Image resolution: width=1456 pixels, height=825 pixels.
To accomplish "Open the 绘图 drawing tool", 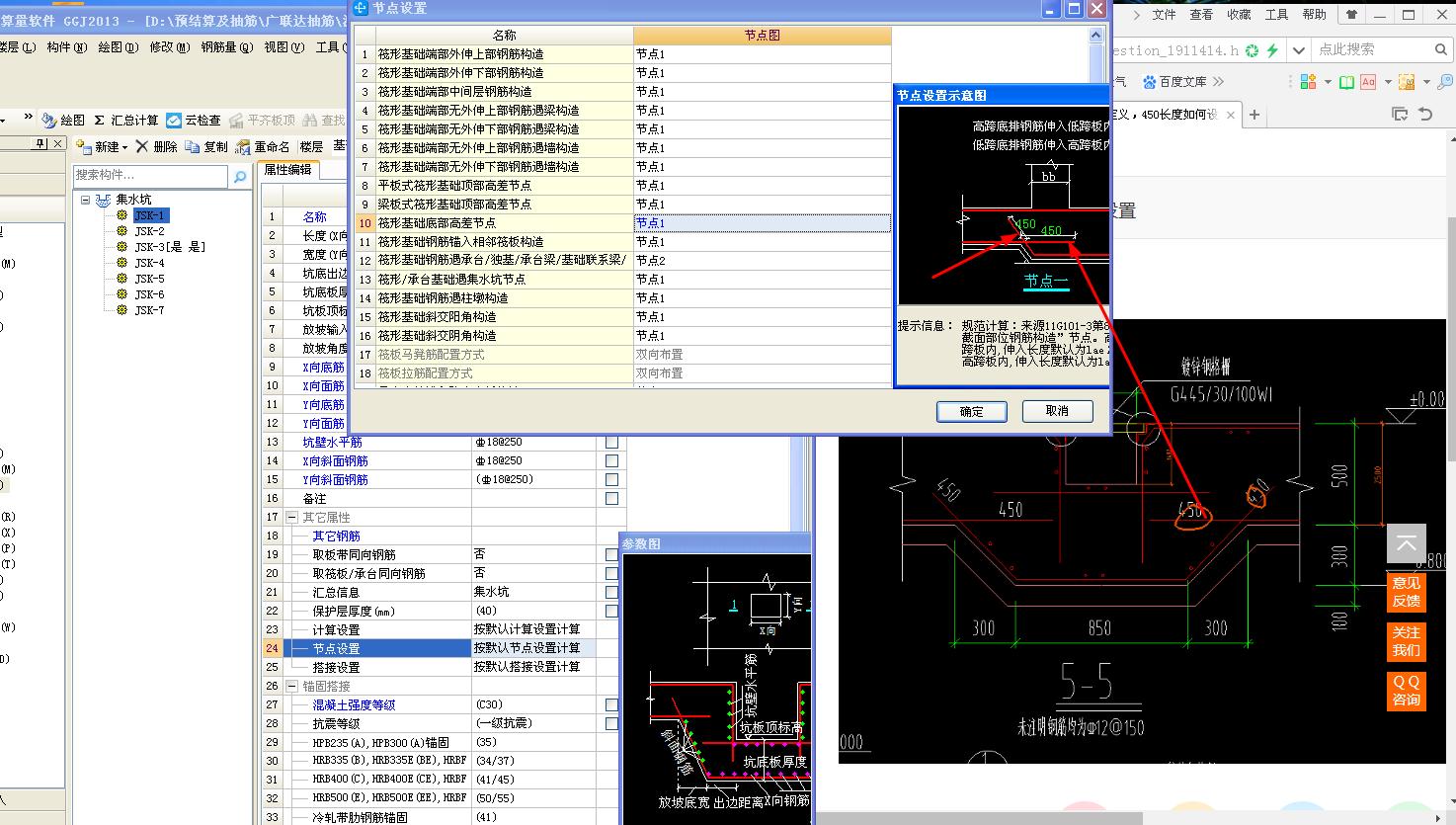I will coord(63,120).
